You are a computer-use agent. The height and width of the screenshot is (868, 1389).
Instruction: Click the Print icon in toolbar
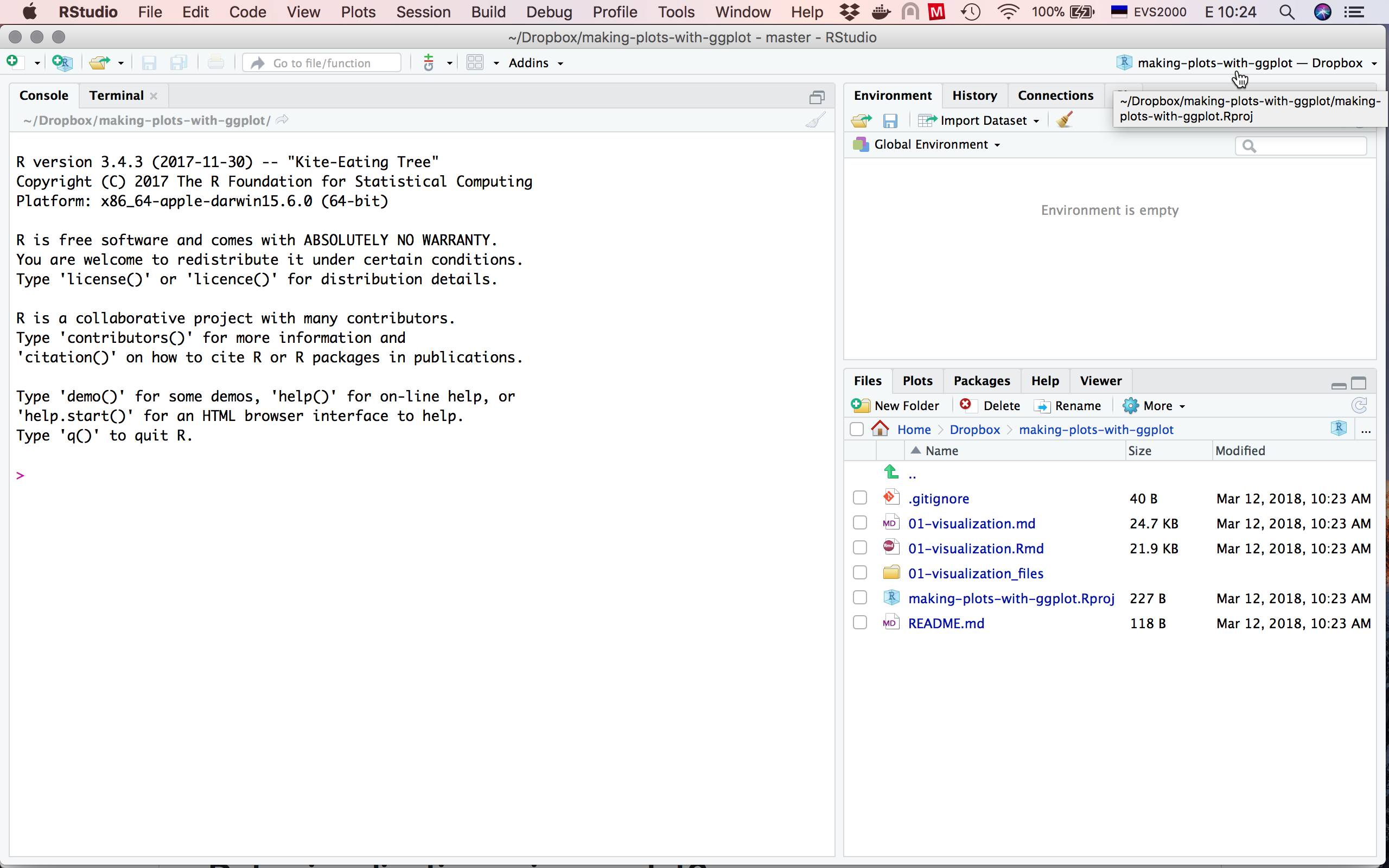tap(216, 62)
